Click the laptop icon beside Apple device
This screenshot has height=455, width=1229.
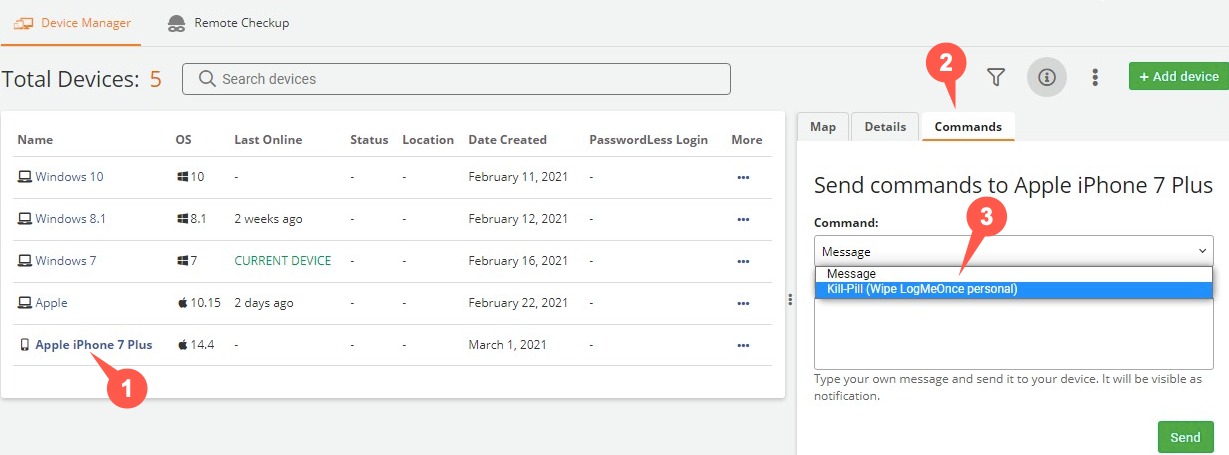tap(25, 303)
